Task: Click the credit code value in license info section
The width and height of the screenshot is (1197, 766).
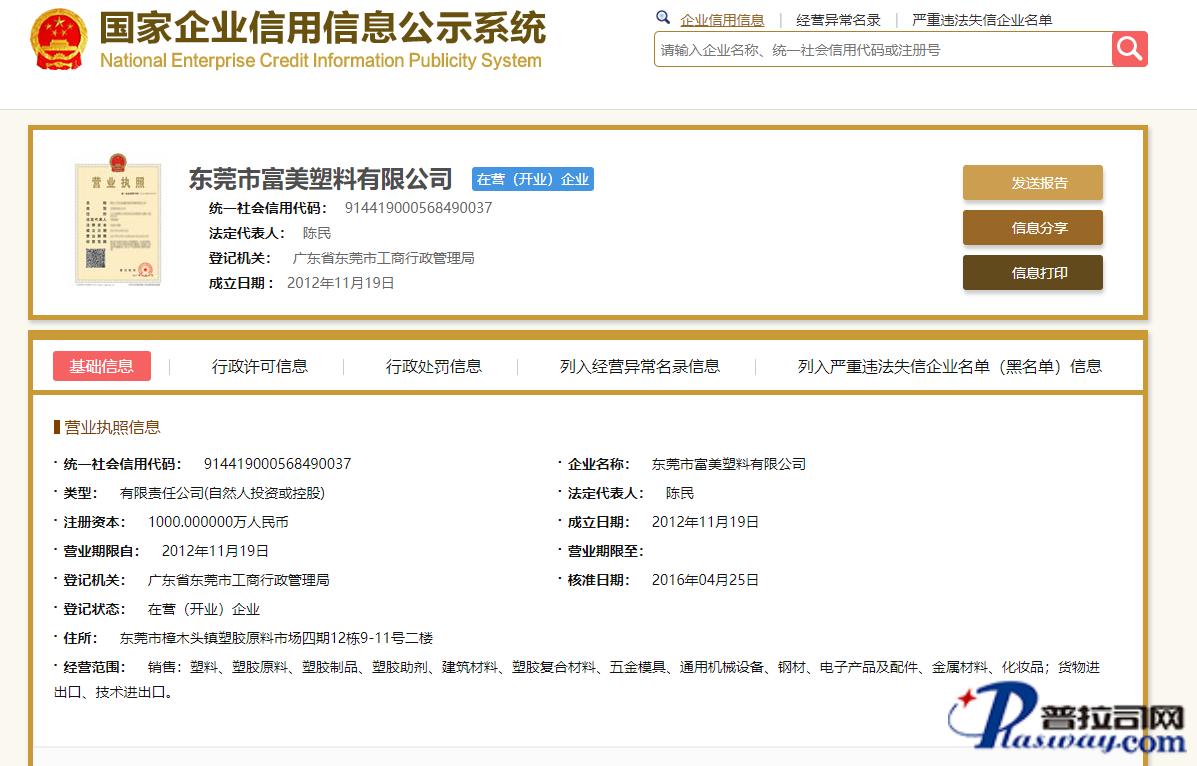Action: (277, 464)
